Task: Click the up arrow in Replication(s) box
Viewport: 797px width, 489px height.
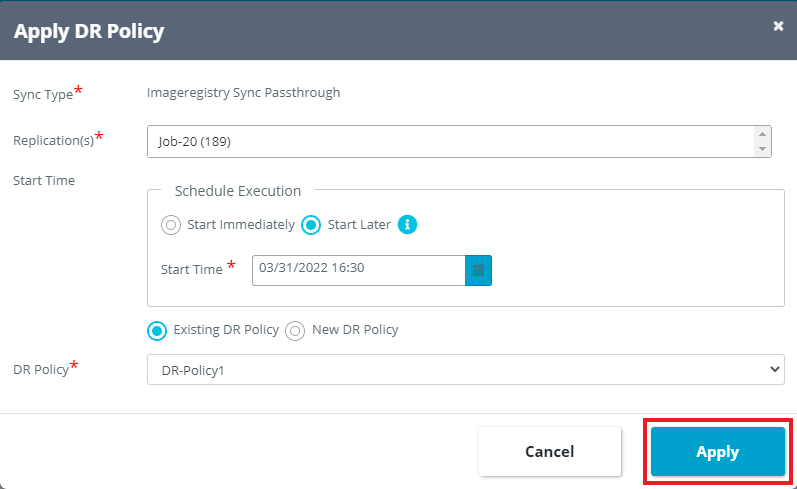Action: (763, 134)
